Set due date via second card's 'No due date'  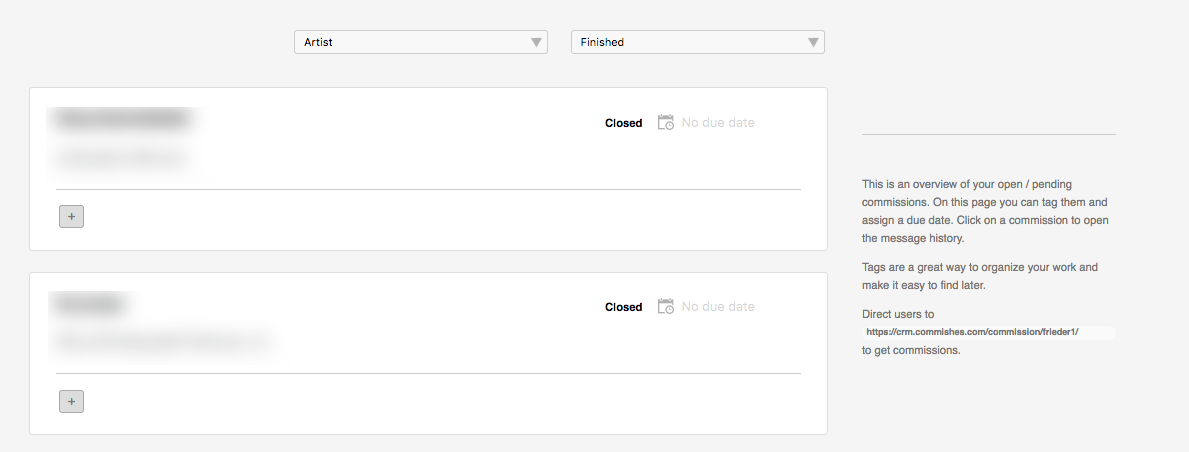pyautogui.click(x=717, y=307)
